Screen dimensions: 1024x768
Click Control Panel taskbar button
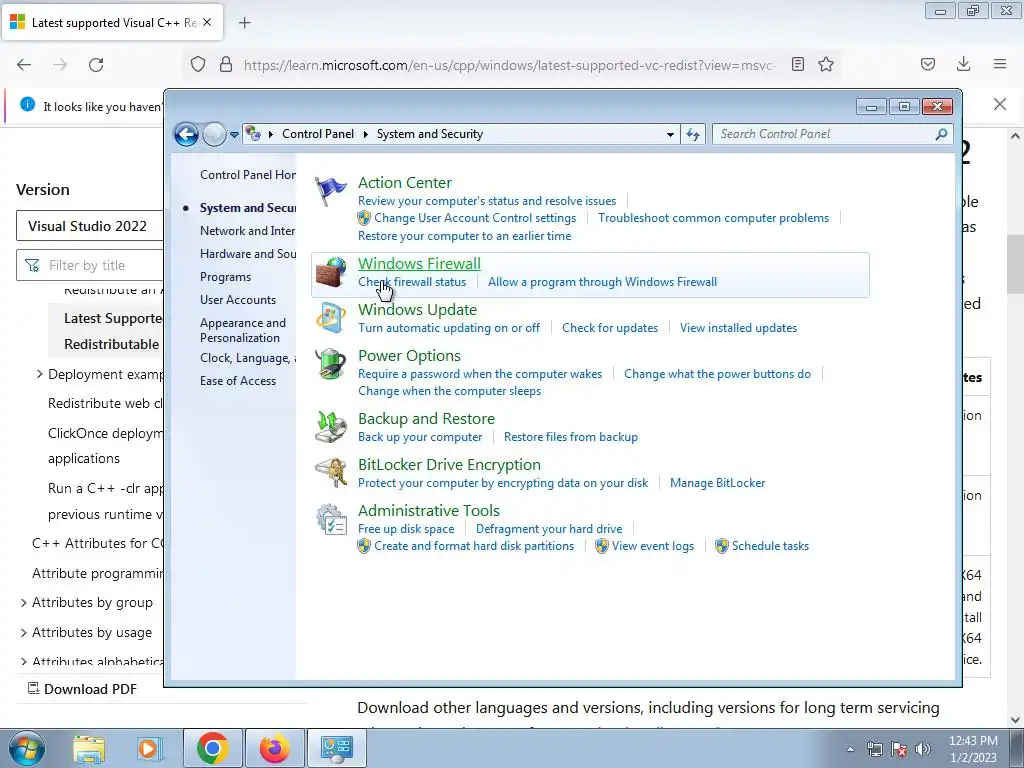[336, 748]
